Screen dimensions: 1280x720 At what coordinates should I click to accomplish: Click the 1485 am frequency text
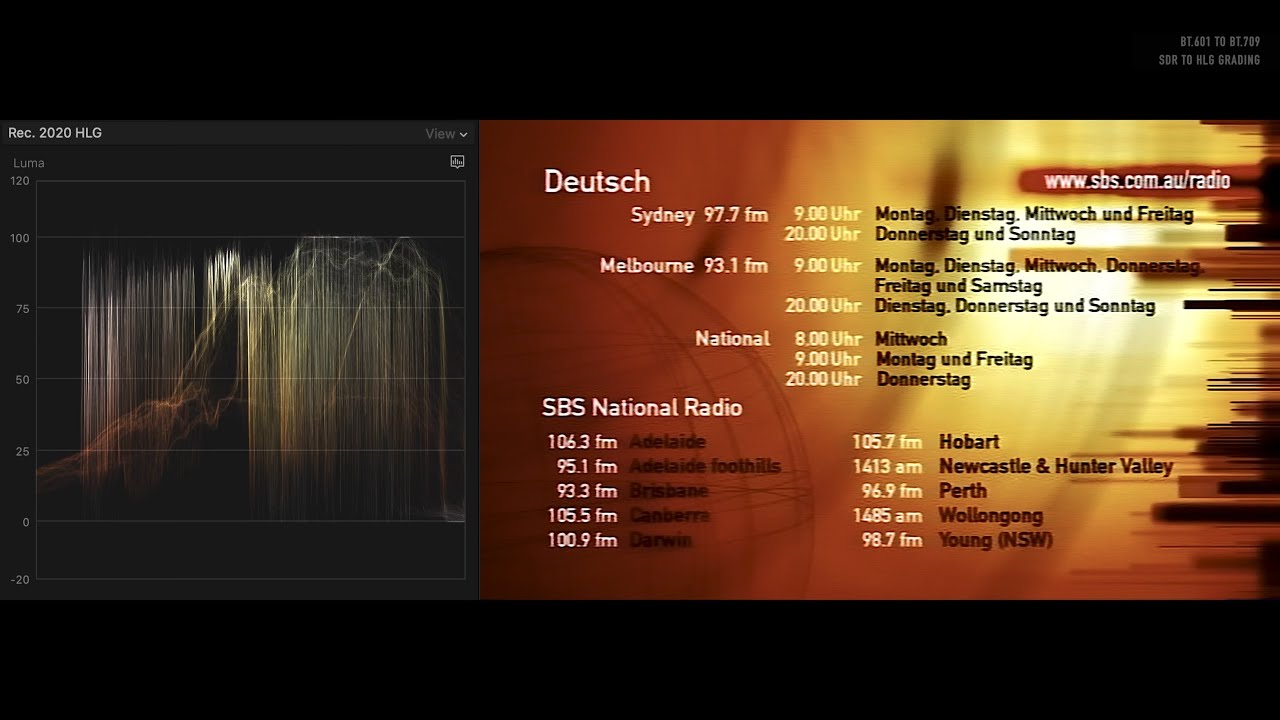[x=887, y=516]
